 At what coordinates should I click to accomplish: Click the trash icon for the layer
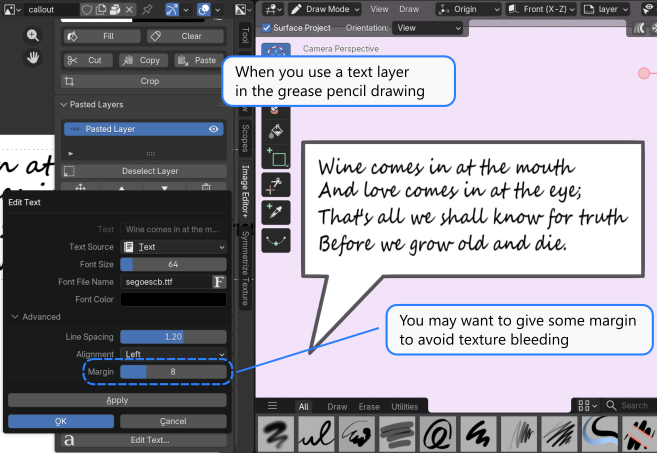point(206,187)
